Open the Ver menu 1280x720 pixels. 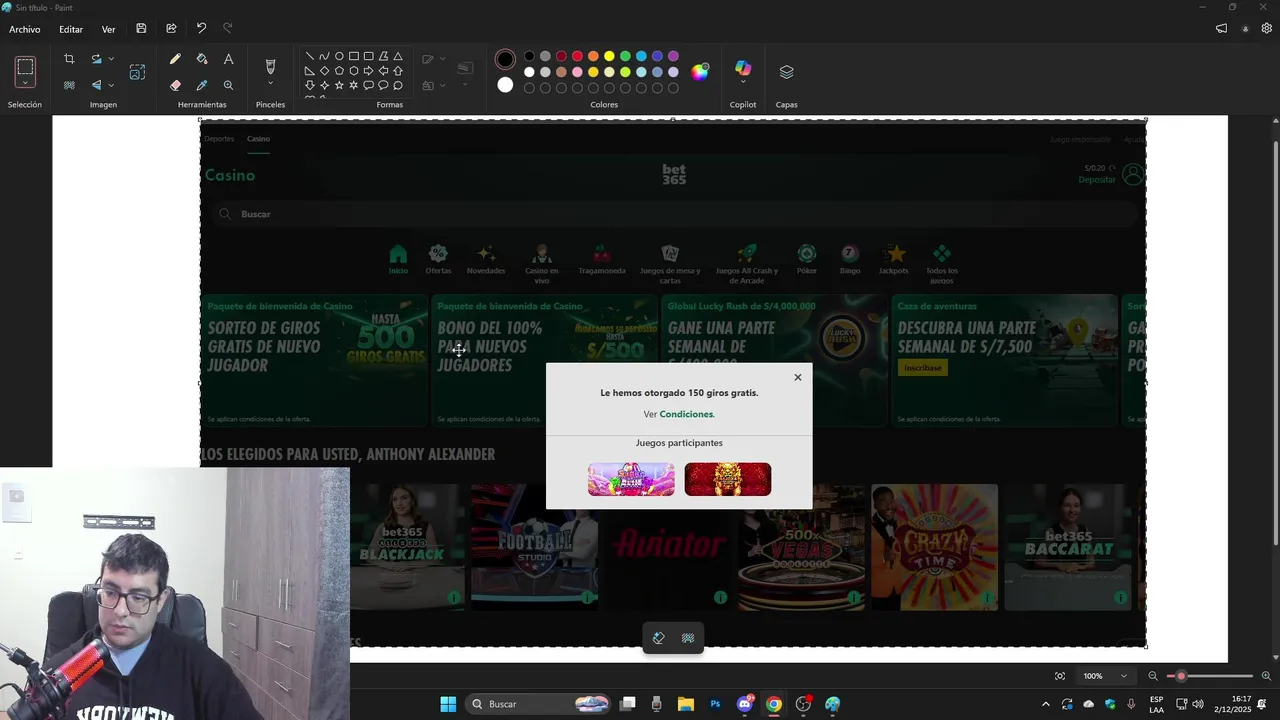click(108, 29)
